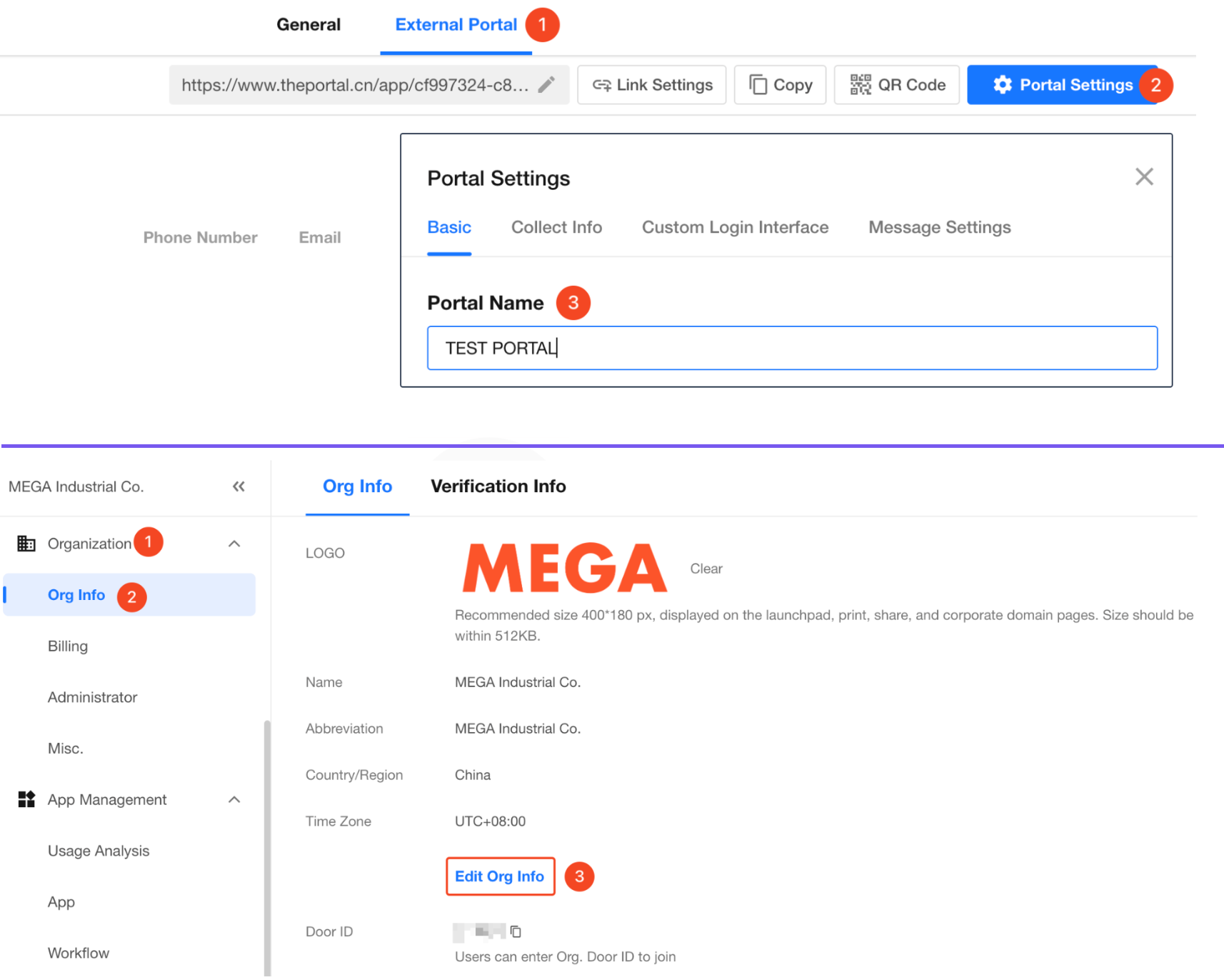Collapse the Organization section chevron
Screen dimensions: 1224x980
coord(234,544)
